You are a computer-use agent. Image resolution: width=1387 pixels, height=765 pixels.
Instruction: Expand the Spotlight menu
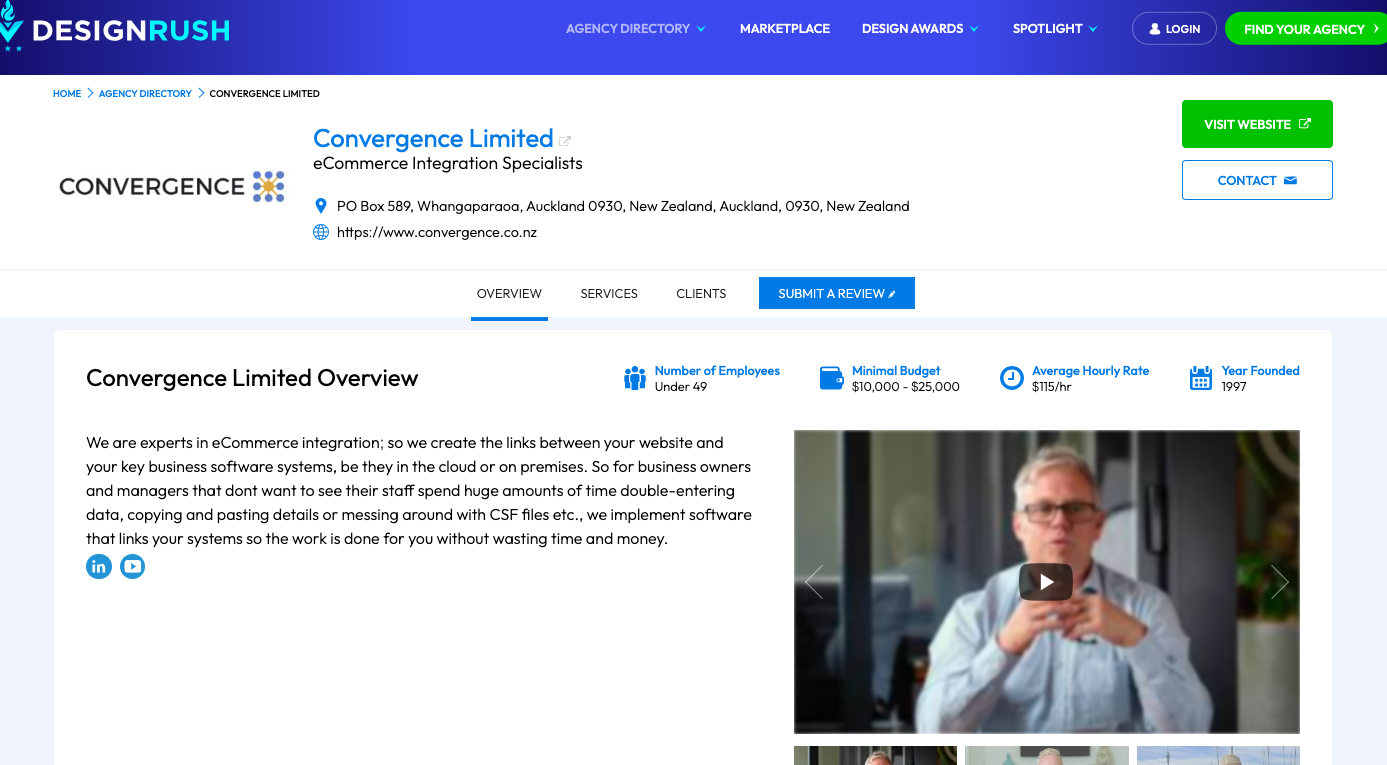coord(1055,29)
